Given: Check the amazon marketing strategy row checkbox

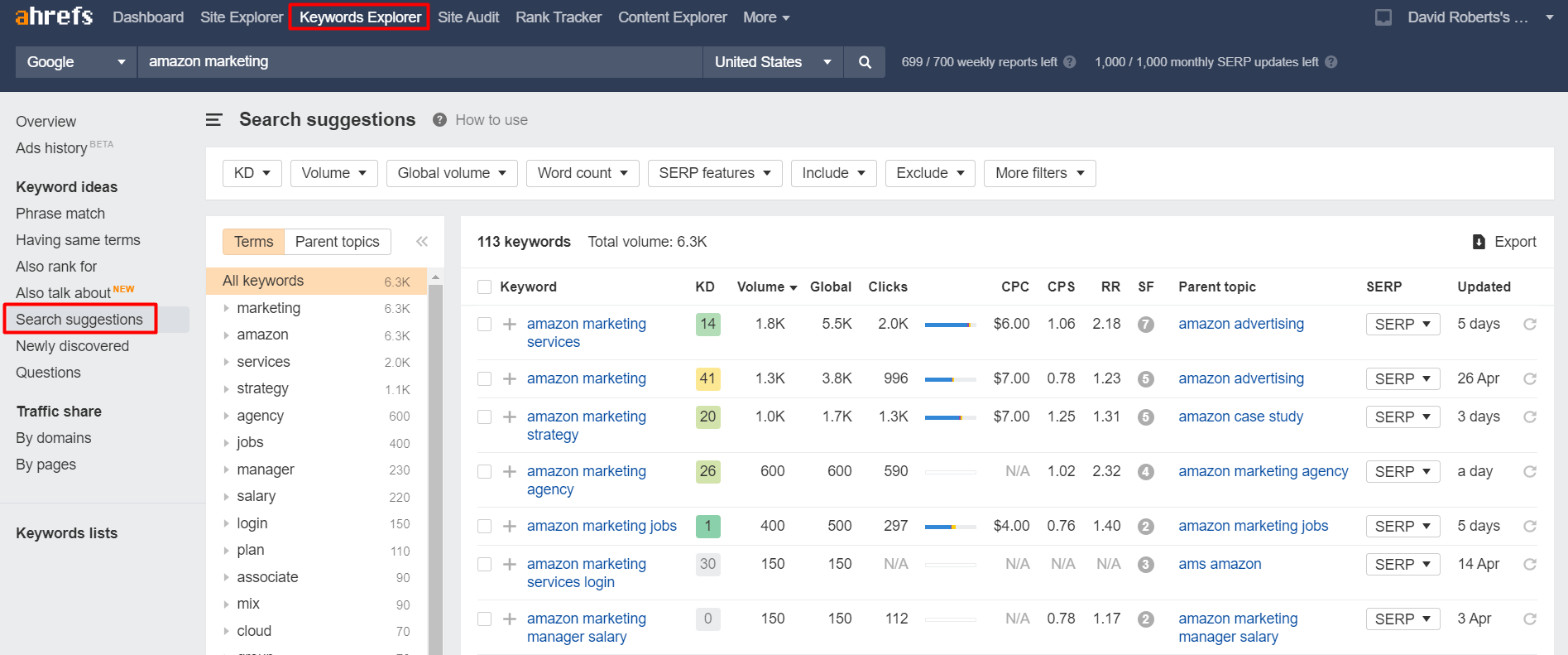Looking at the screenshot, I should click(x=485, y=417).
